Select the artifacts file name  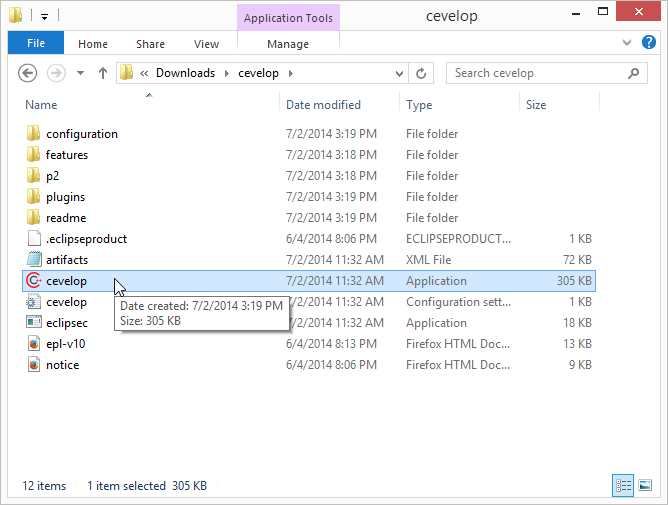coord(67,260)
